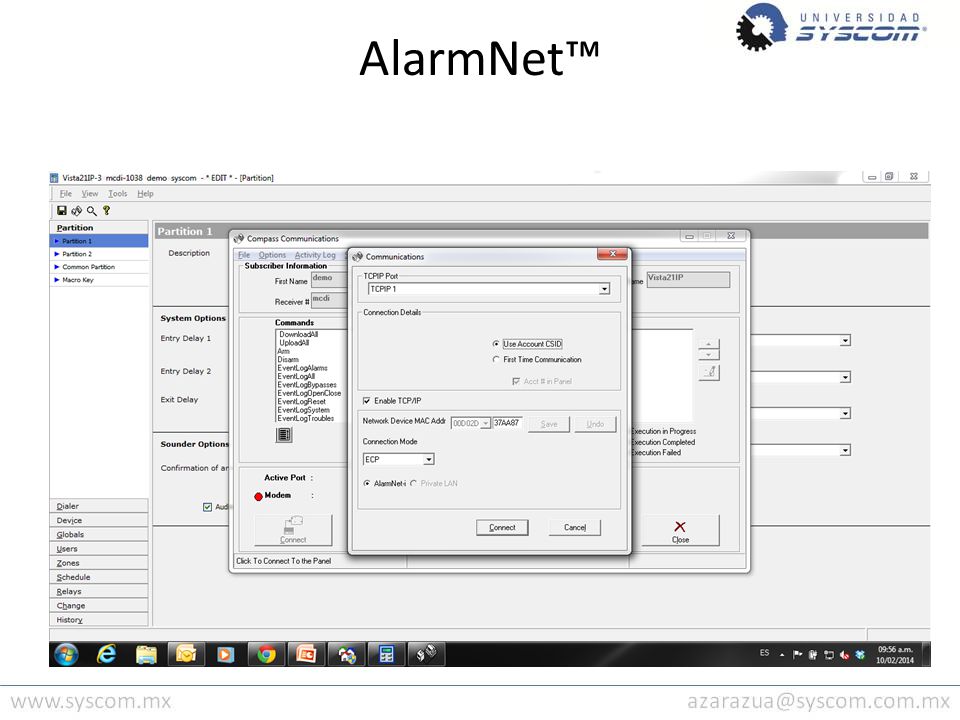Click the power plug tray icon
Image resolution: width=960 pixels, height=720 pixels.
pos(813,655)
